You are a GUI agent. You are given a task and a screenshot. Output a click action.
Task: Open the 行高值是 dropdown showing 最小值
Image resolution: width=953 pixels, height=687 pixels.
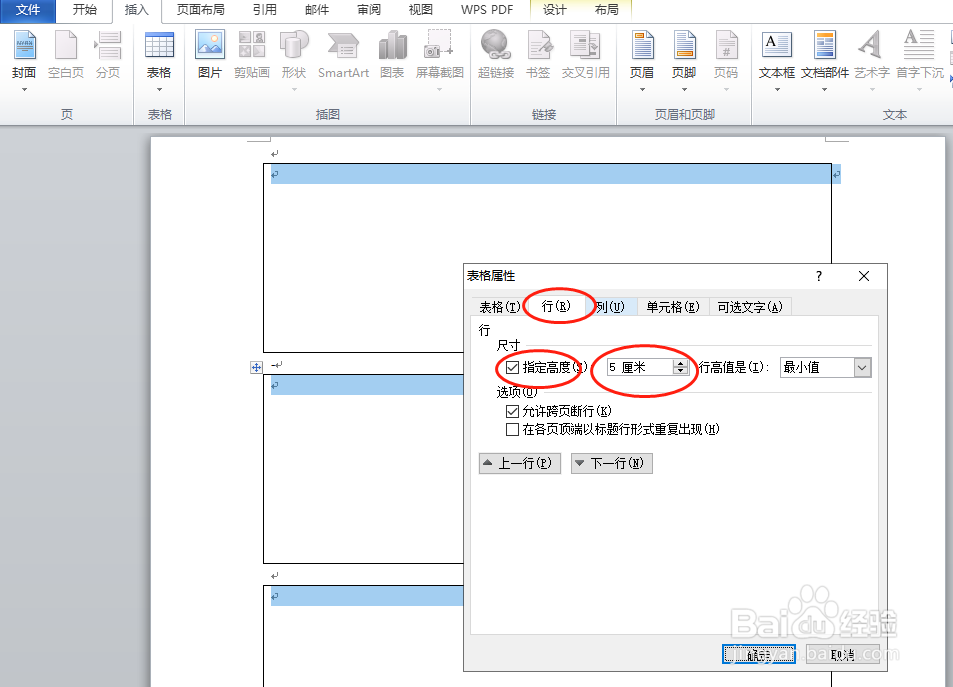[864, 367]
